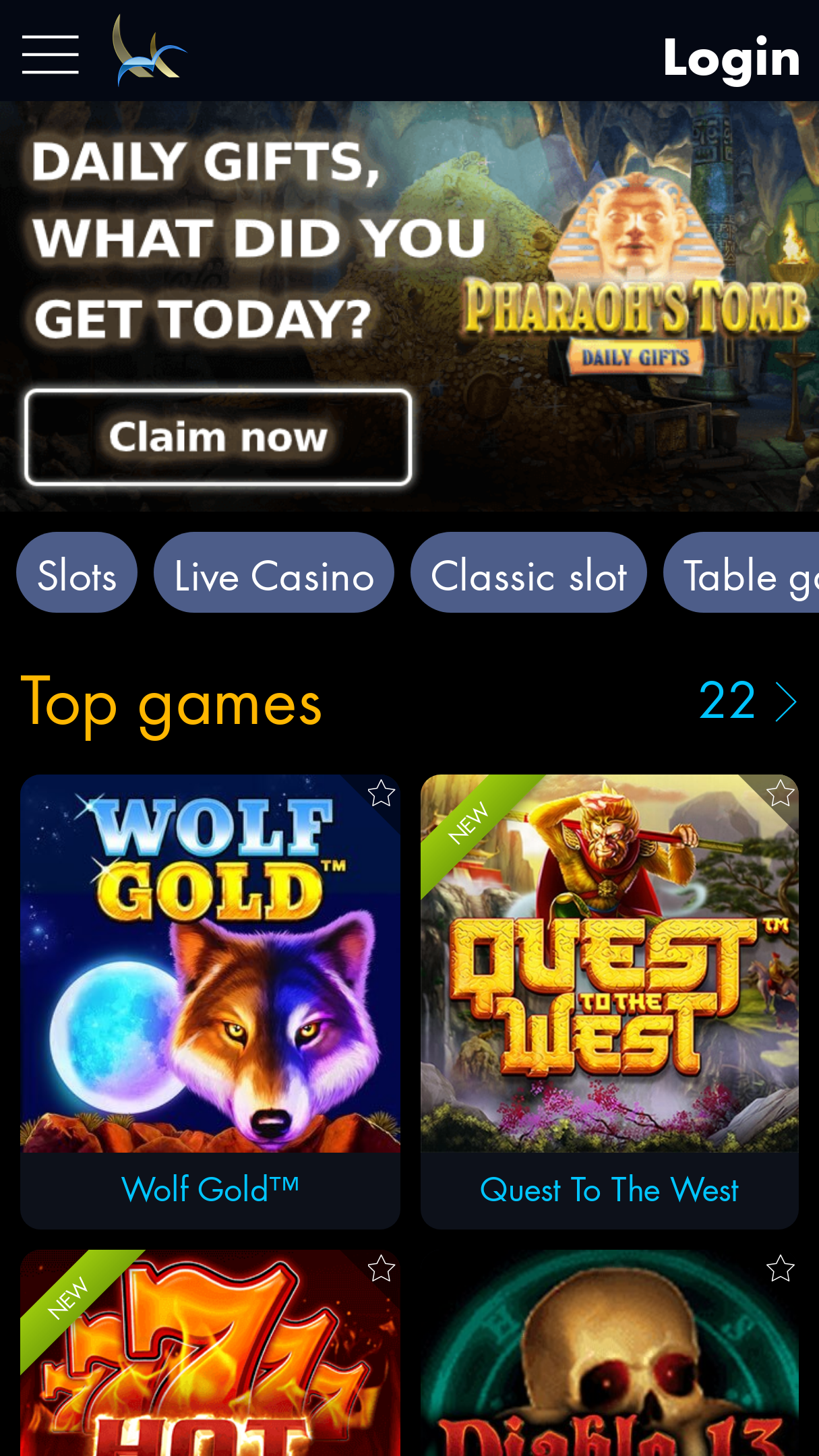Open Wolf Gold game thumbnail
Viewport: 819px width, 1456px height.
[210, 963]
